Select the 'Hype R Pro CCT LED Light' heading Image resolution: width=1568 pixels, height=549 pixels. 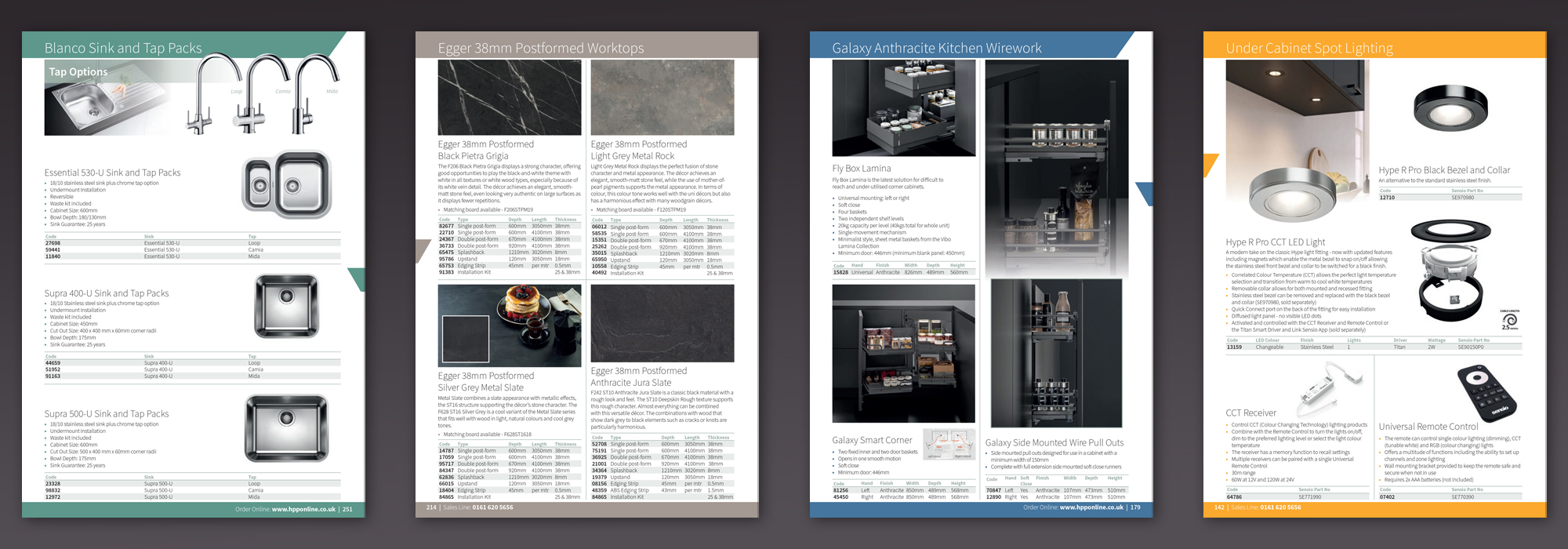click(x=1276, y=242)
